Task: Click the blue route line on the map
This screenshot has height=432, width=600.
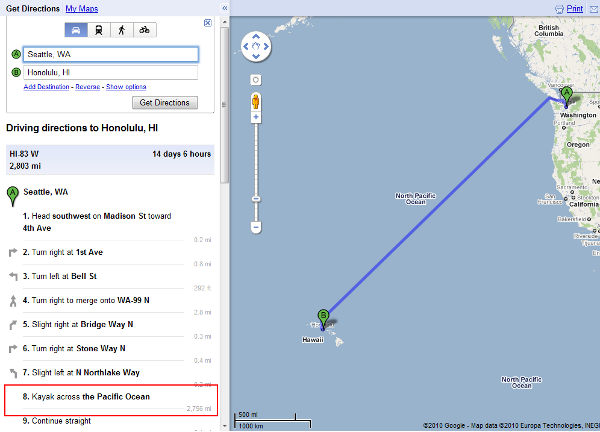Action: tap(440, 206)
